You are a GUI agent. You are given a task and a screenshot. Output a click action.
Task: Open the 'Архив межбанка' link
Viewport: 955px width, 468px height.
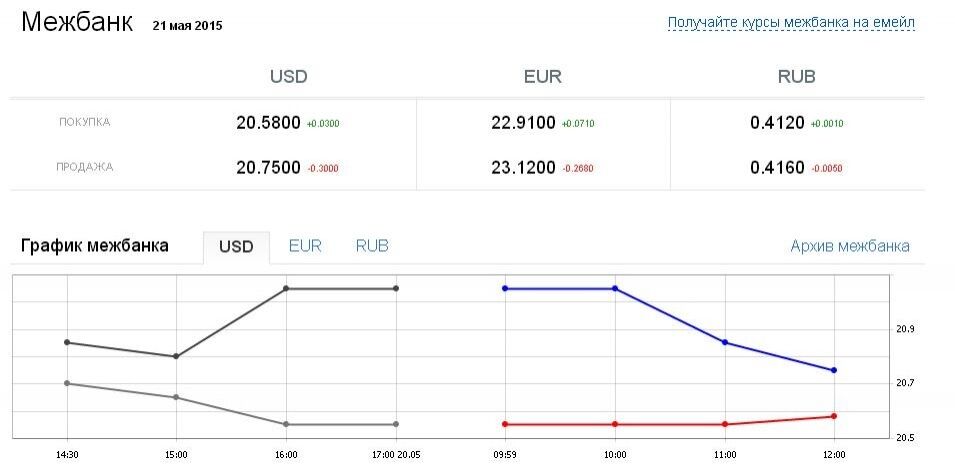click(x=849, y=246)
